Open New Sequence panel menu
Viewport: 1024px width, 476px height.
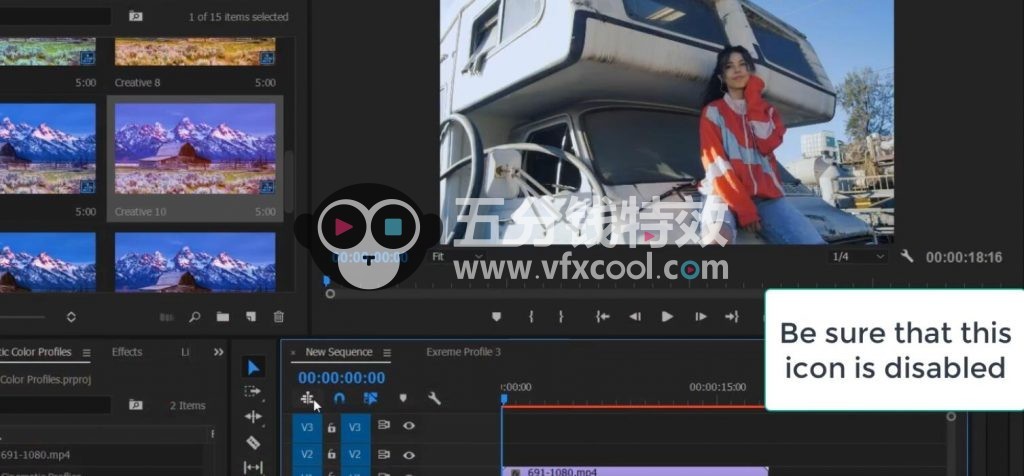(x=387, y=353)
